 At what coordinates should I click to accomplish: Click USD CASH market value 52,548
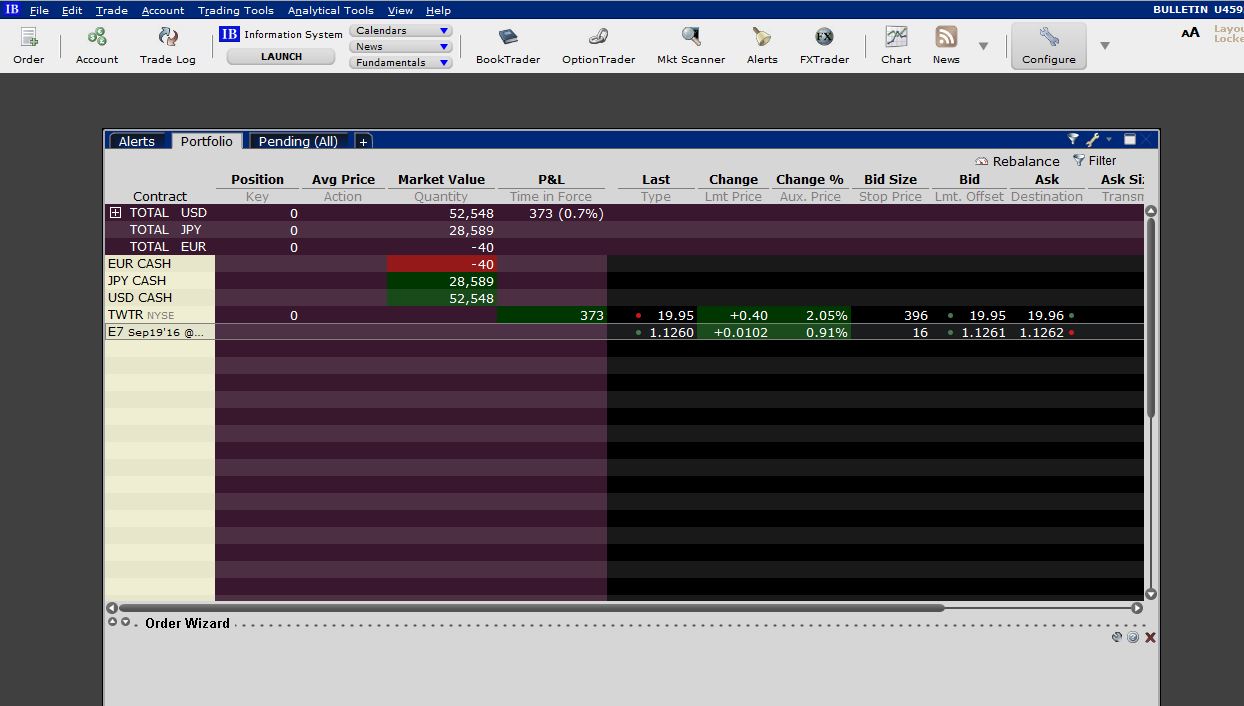point(471,298)
